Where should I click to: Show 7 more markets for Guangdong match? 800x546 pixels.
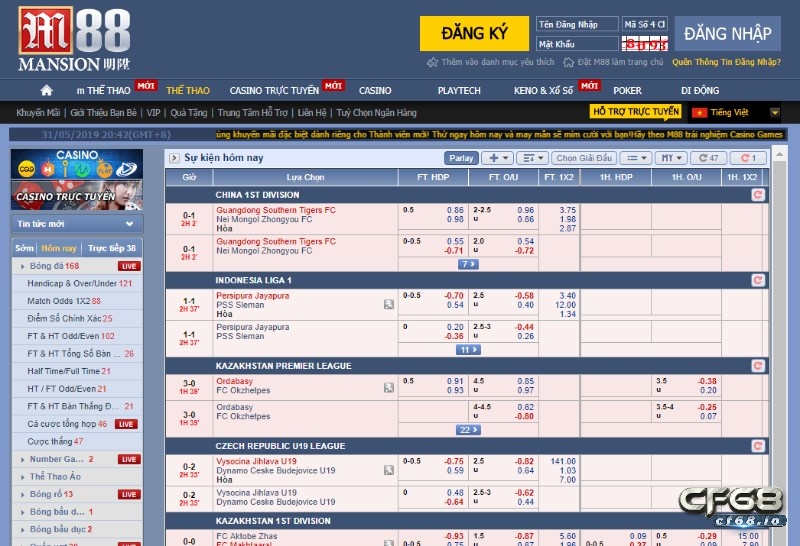point(468,264)
